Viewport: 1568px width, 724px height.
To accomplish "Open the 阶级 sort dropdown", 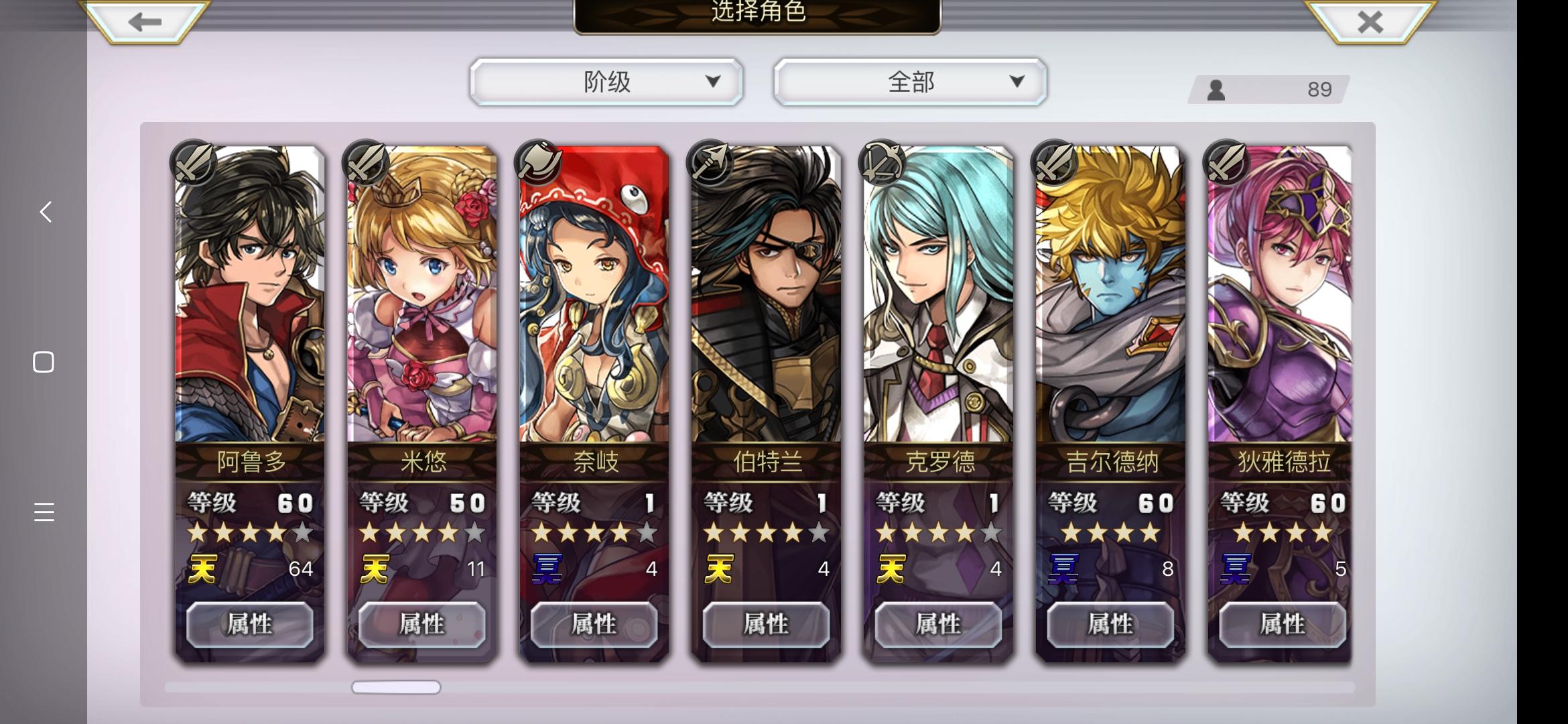I will pos(606,82).
